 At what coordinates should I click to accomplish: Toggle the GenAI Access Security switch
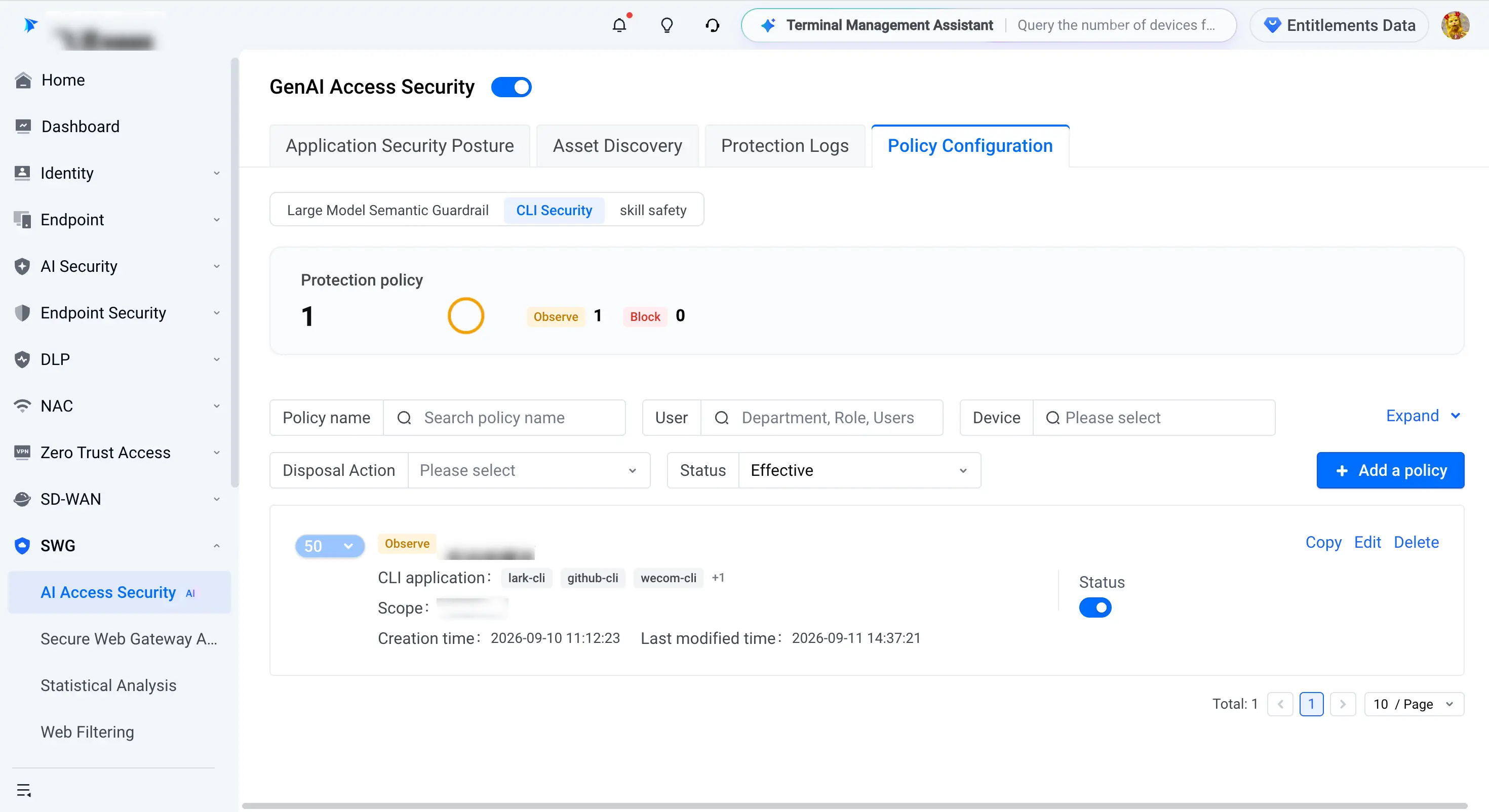(511, 87)
